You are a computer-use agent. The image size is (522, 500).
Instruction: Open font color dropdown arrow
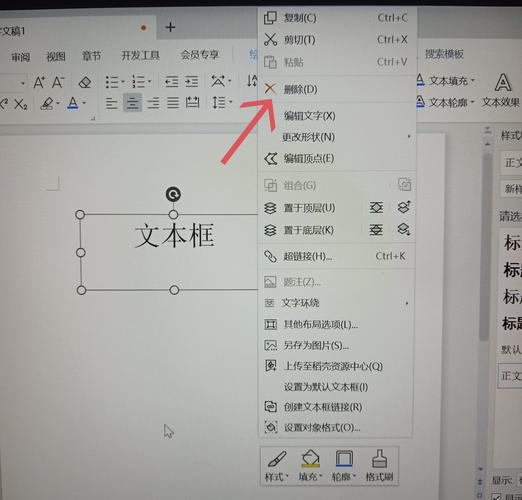coord(84,103)
